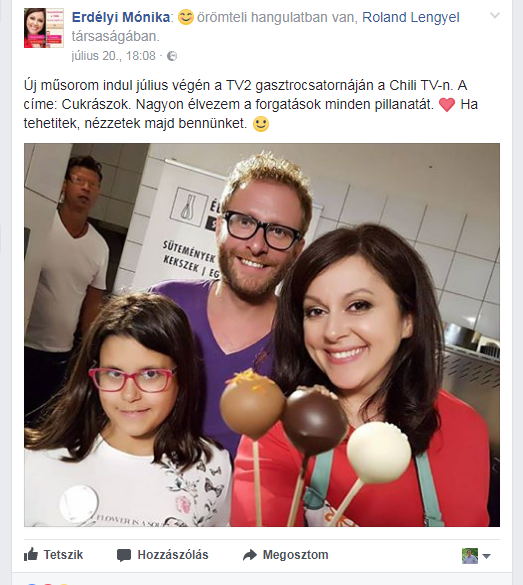The height and width of the screenshot is (585, 523).
Task: Open the július 20., 18:08 timestamp link
Action: pyautogui.click(x=113, y=56)
